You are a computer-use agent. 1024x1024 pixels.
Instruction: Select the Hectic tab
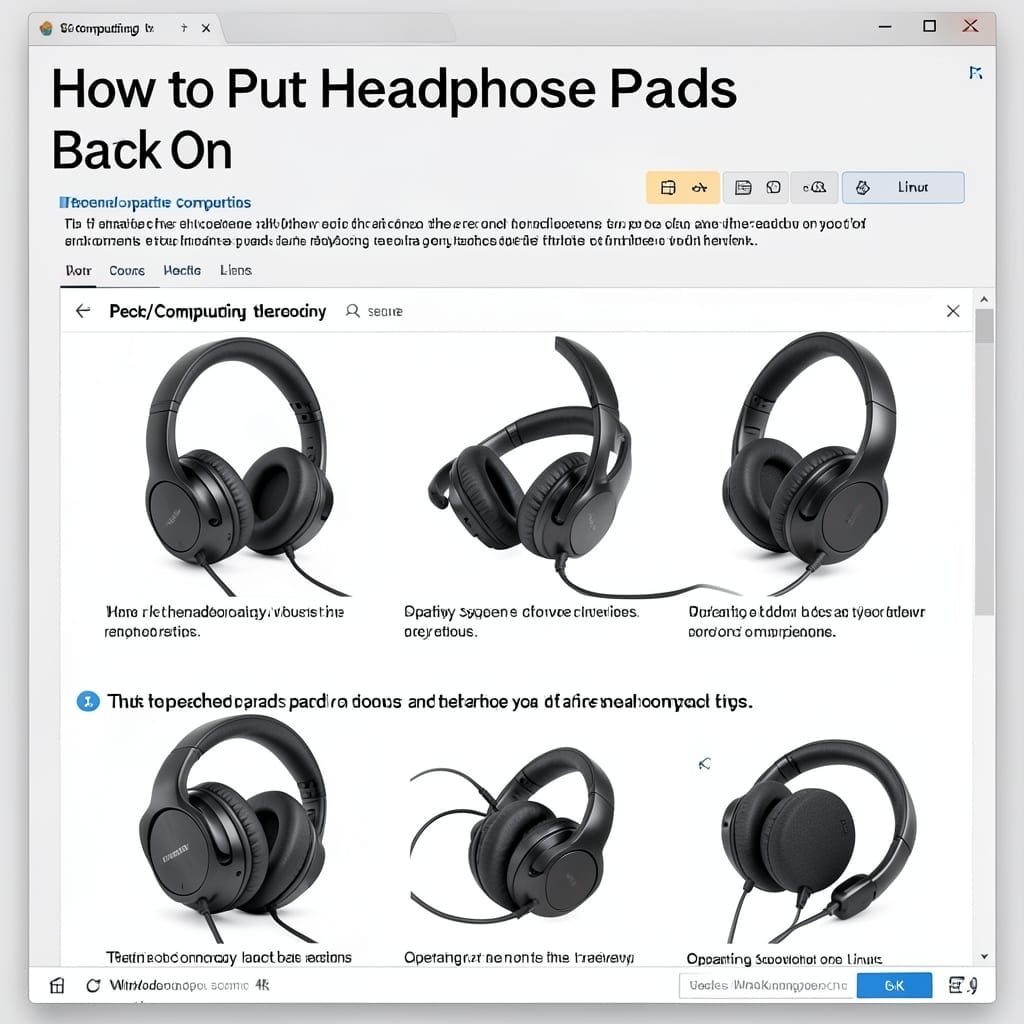click(182, 270)
